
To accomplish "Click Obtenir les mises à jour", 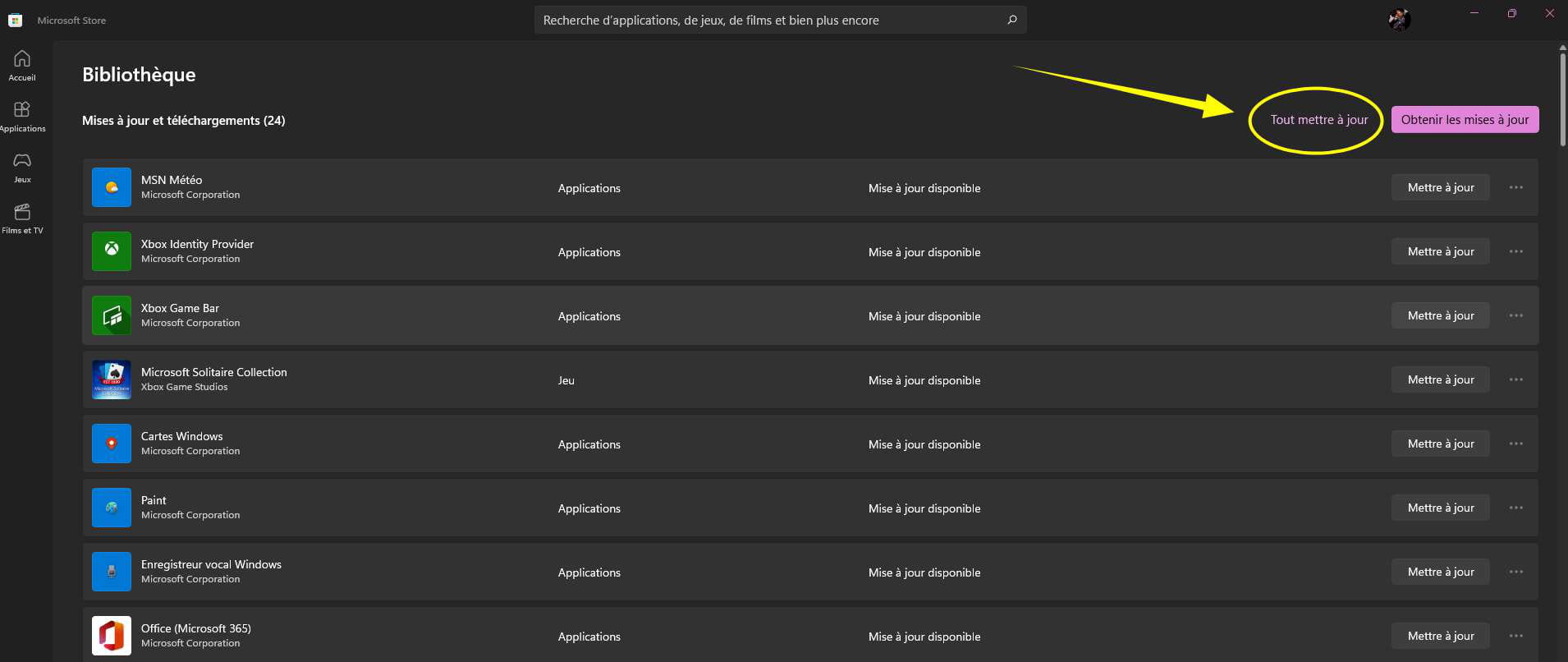I will (x=1465, y=120).
